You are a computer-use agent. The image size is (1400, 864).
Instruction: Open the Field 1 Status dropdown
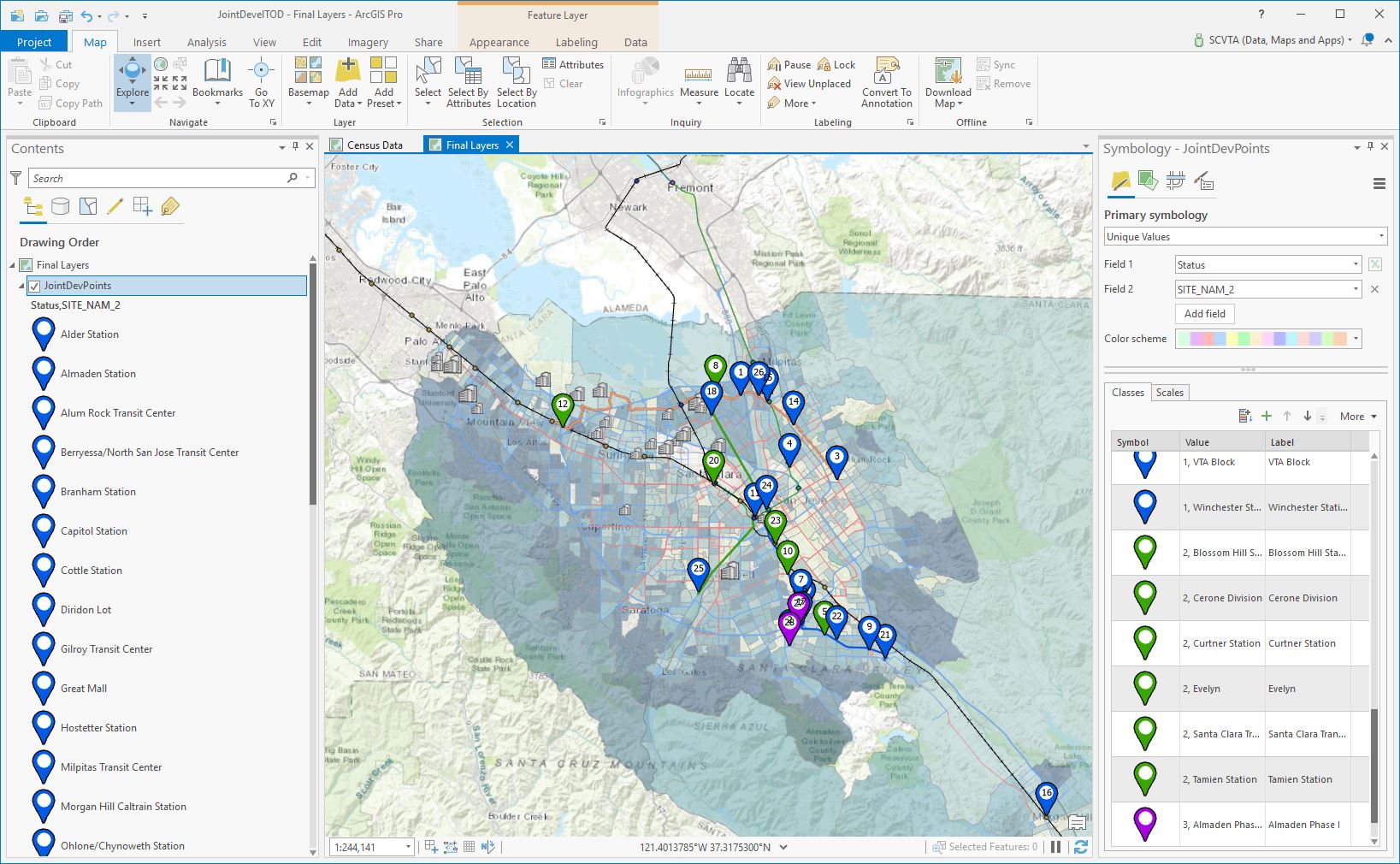(1267, 265)
